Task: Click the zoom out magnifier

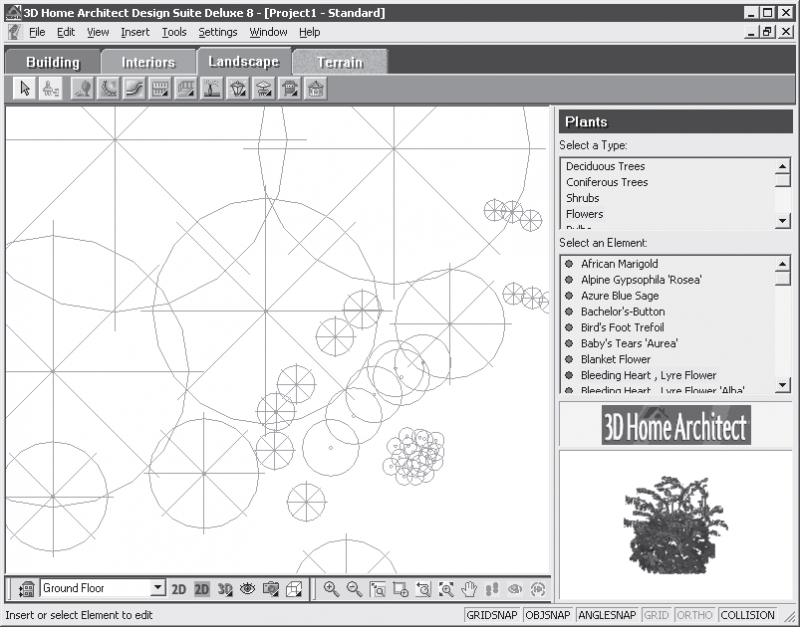Action: (354, 589)
